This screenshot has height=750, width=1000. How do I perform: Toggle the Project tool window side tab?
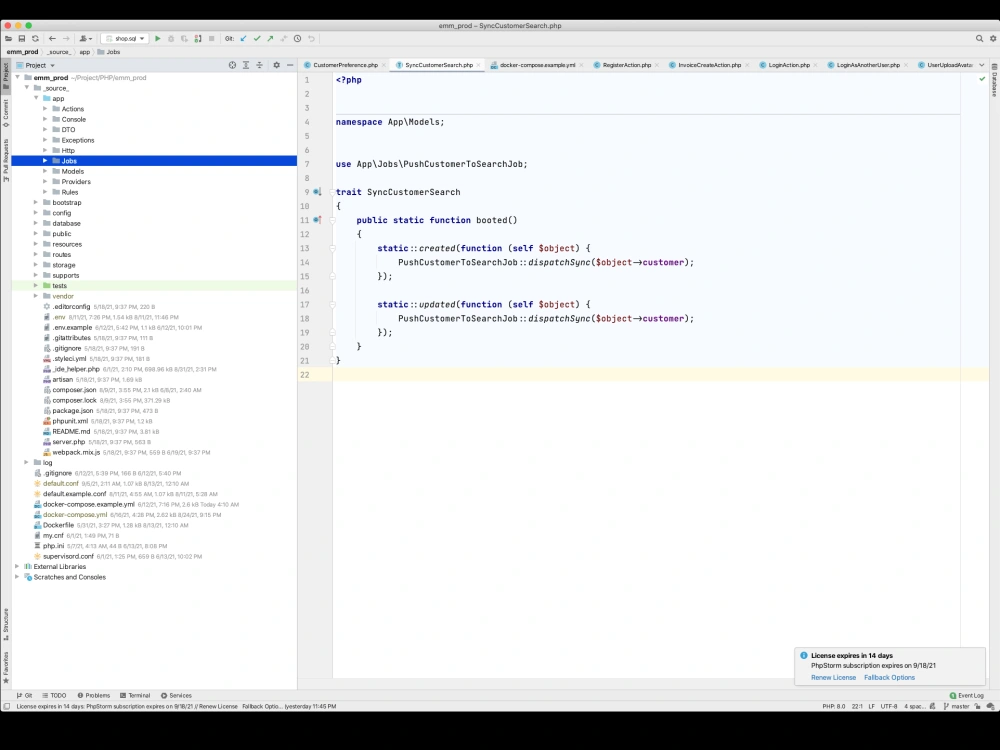(x=6, y=75)
